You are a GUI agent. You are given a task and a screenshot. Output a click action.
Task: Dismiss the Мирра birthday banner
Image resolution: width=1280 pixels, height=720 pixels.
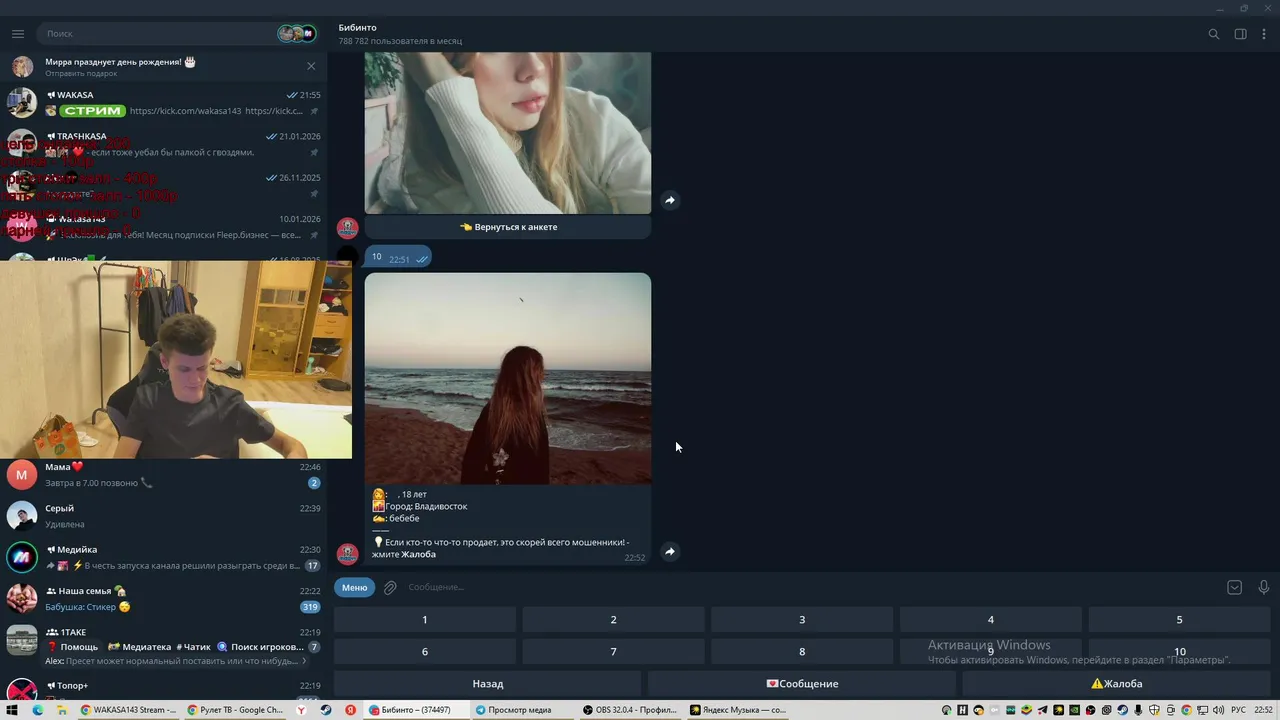click(311, 66)
